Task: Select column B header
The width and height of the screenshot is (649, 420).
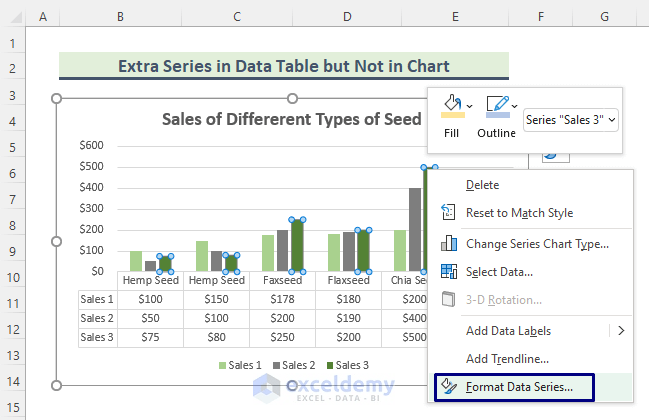Action: tap(120, 17)
